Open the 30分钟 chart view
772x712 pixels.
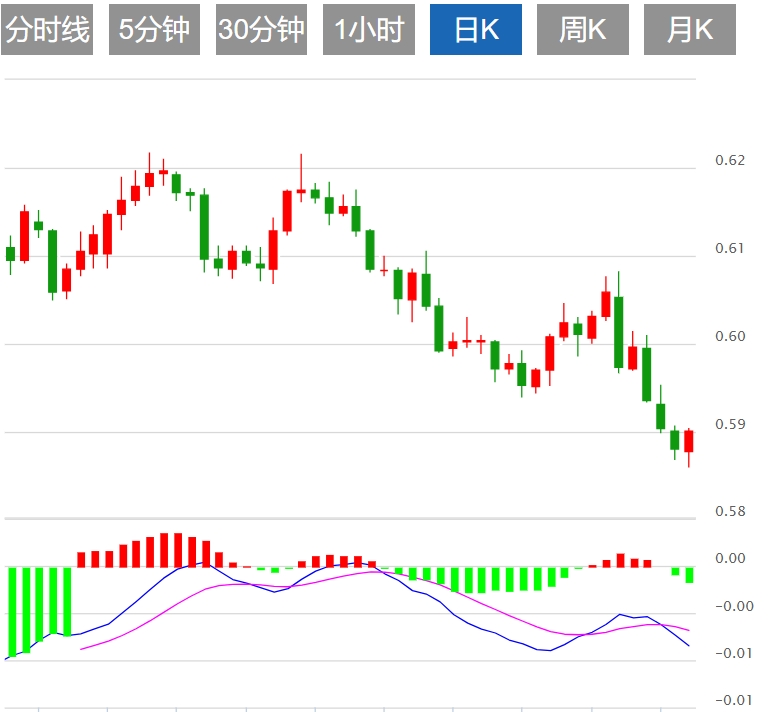(x=261, y=30)
